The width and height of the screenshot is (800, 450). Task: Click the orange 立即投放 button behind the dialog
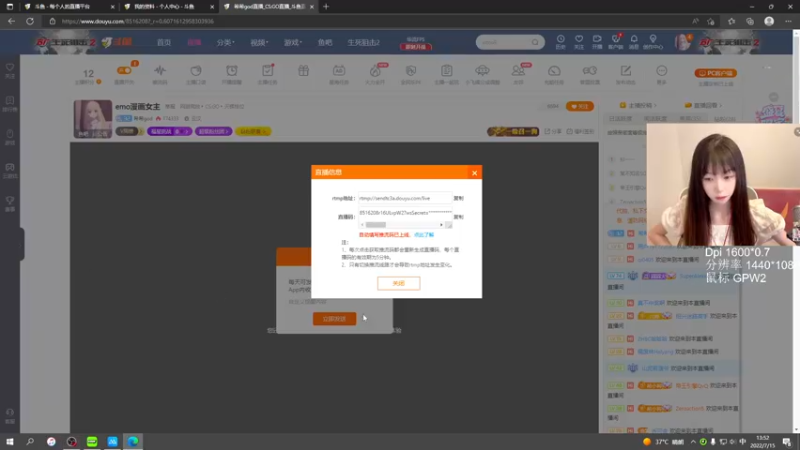334,319
